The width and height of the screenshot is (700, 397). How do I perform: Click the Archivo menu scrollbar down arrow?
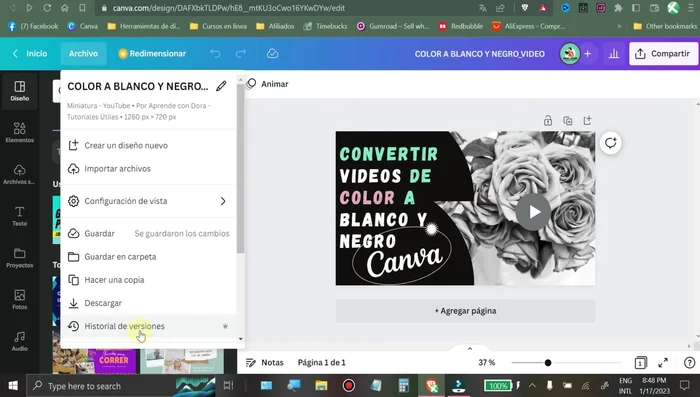point(241,339)
